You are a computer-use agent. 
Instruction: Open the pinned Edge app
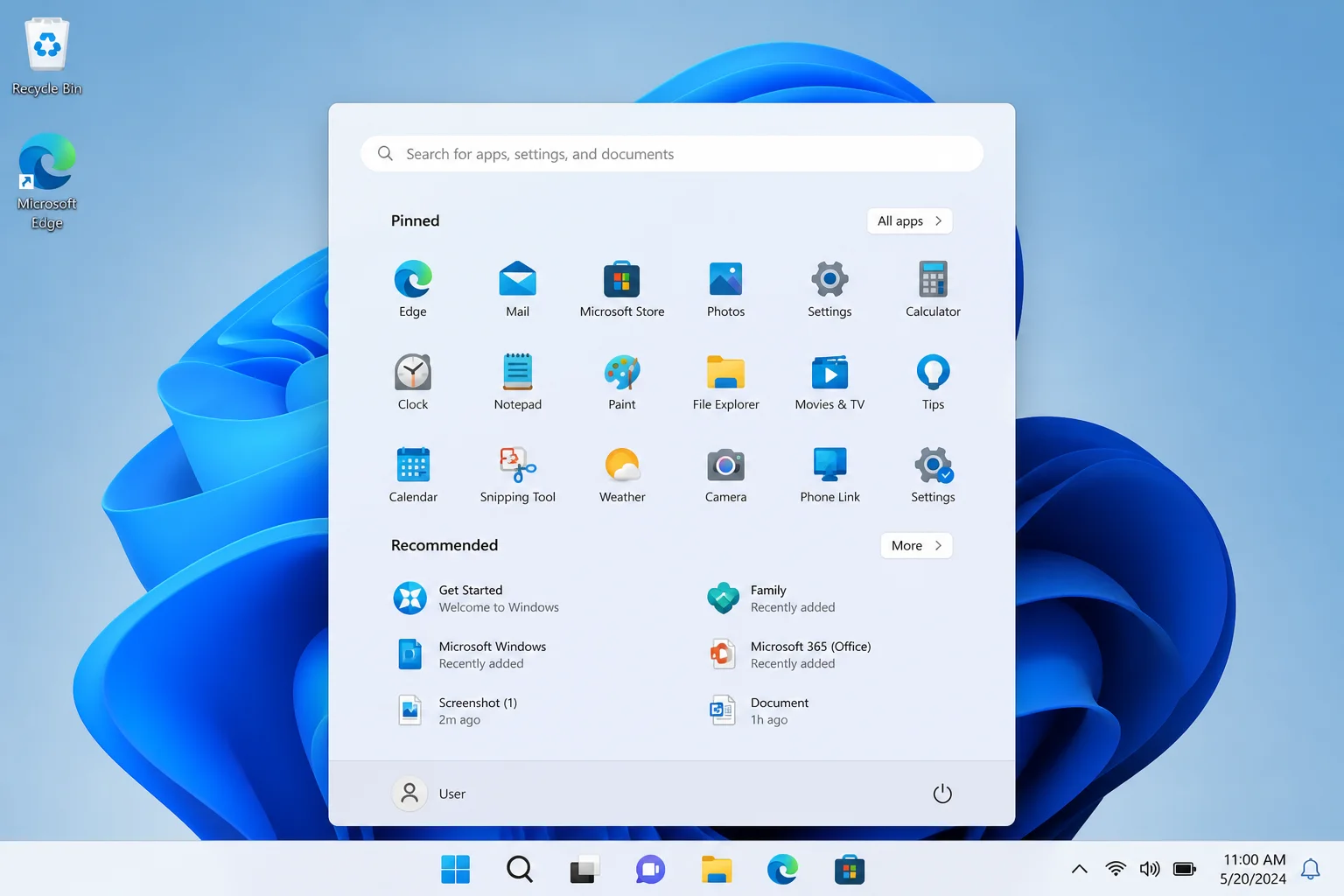[x=413, y=290]
